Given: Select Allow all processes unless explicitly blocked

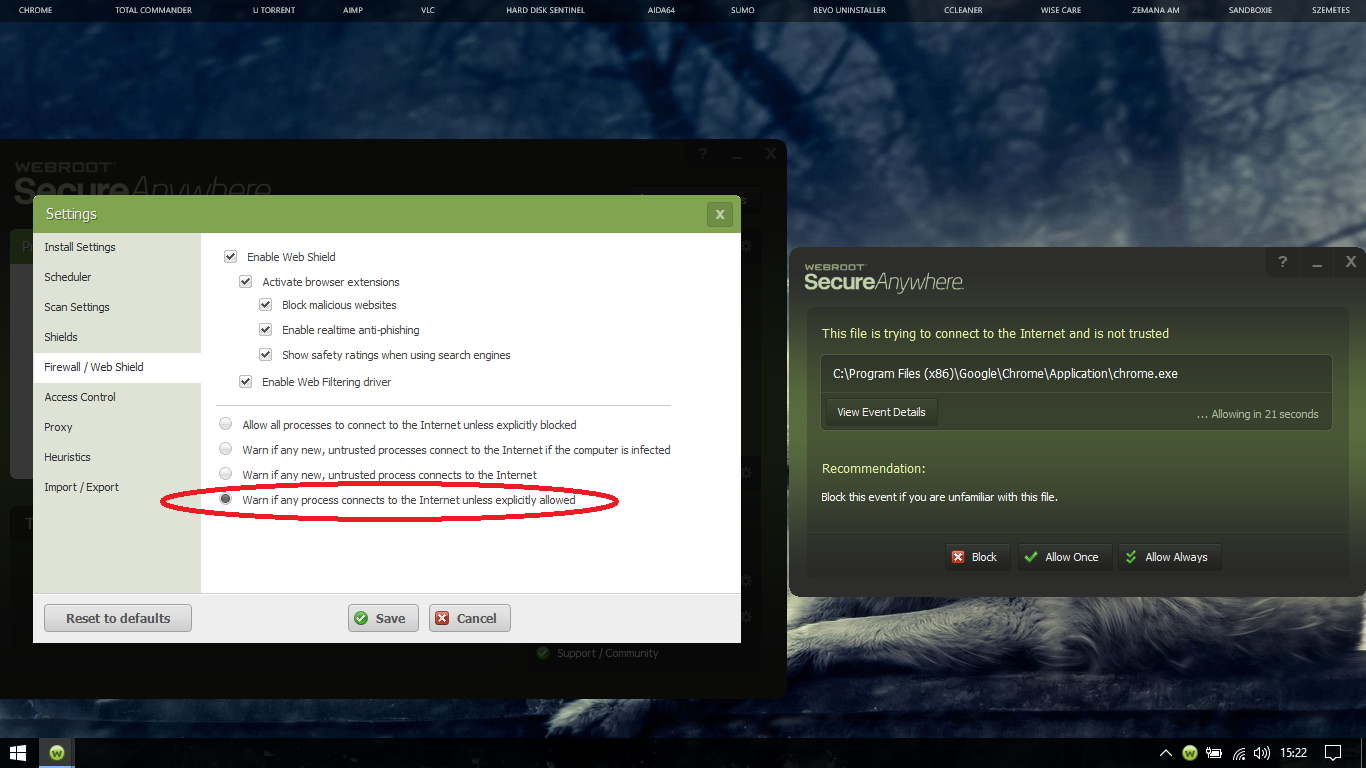Looking at the screenshot, I should click(226, 424).
